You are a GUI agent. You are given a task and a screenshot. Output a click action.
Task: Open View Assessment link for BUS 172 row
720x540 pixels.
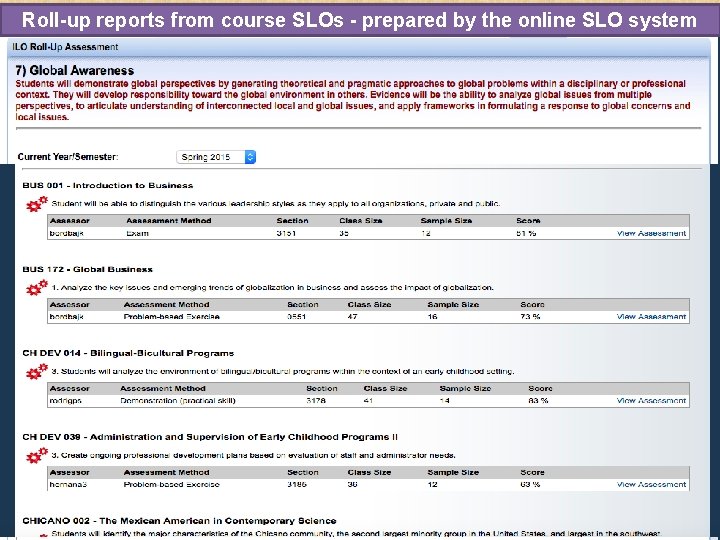(x=651, y=317)
